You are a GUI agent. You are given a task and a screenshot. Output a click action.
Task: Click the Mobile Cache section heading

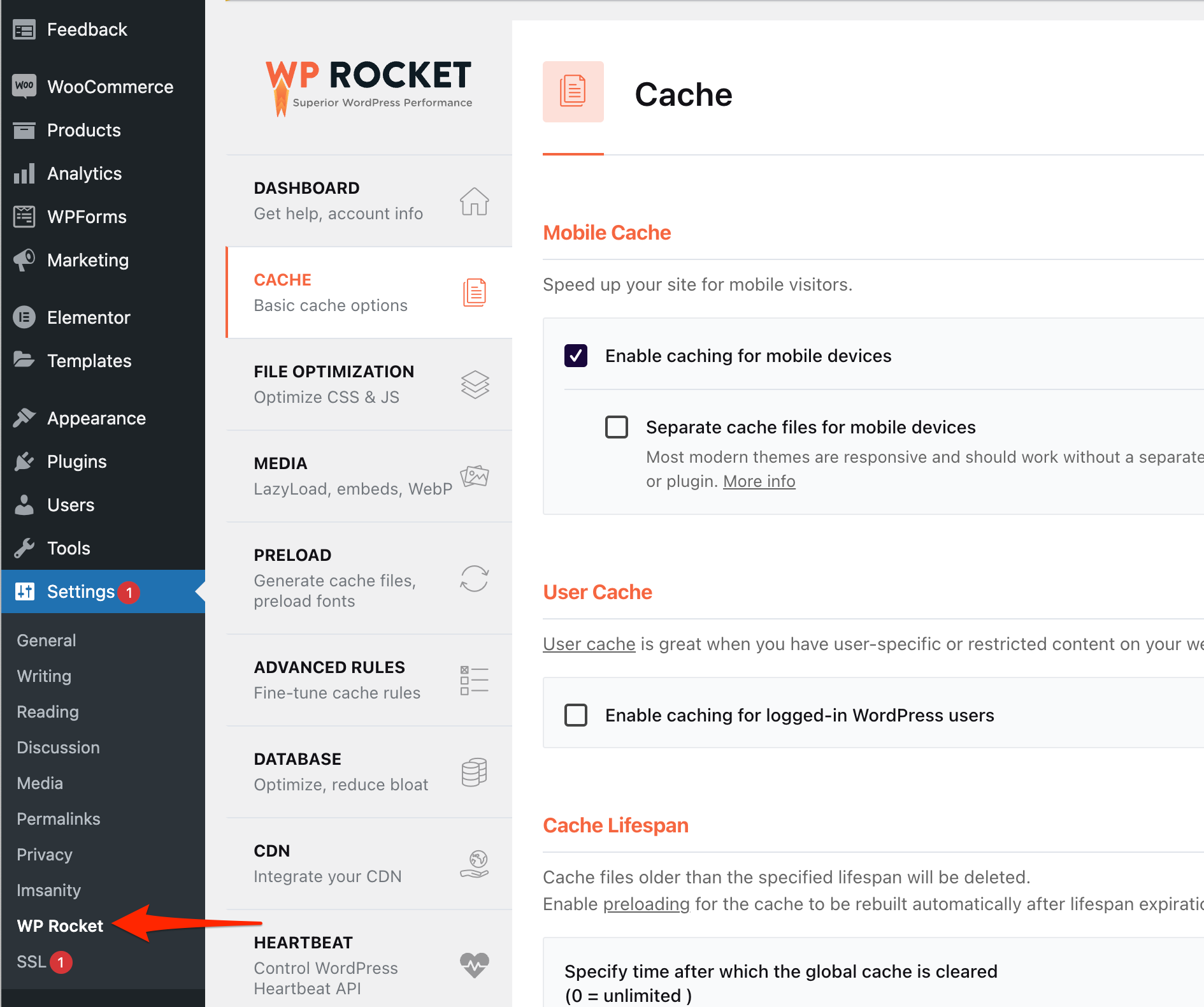coord(607,233)
